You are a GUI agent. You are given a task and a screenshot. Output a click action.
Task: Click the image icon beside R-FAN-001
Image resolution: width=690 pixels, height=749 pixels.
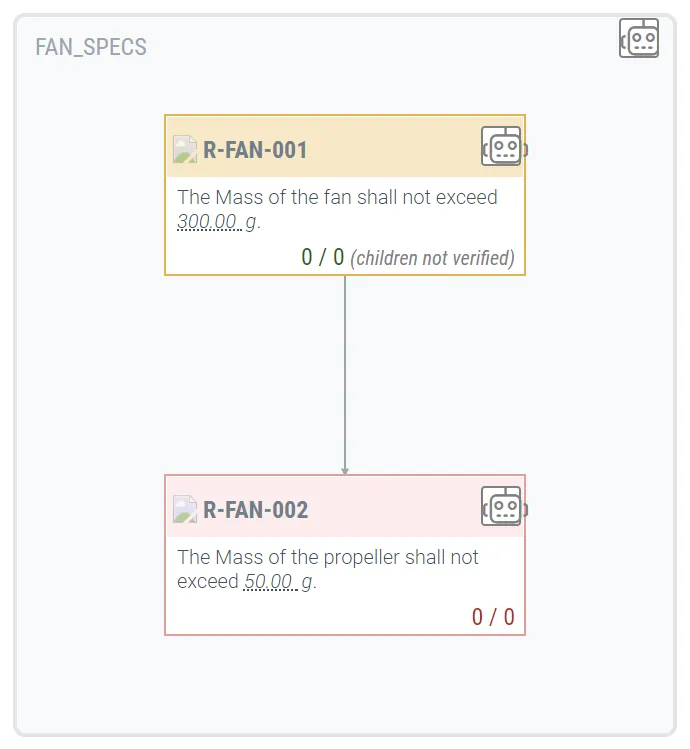[185, 150]
